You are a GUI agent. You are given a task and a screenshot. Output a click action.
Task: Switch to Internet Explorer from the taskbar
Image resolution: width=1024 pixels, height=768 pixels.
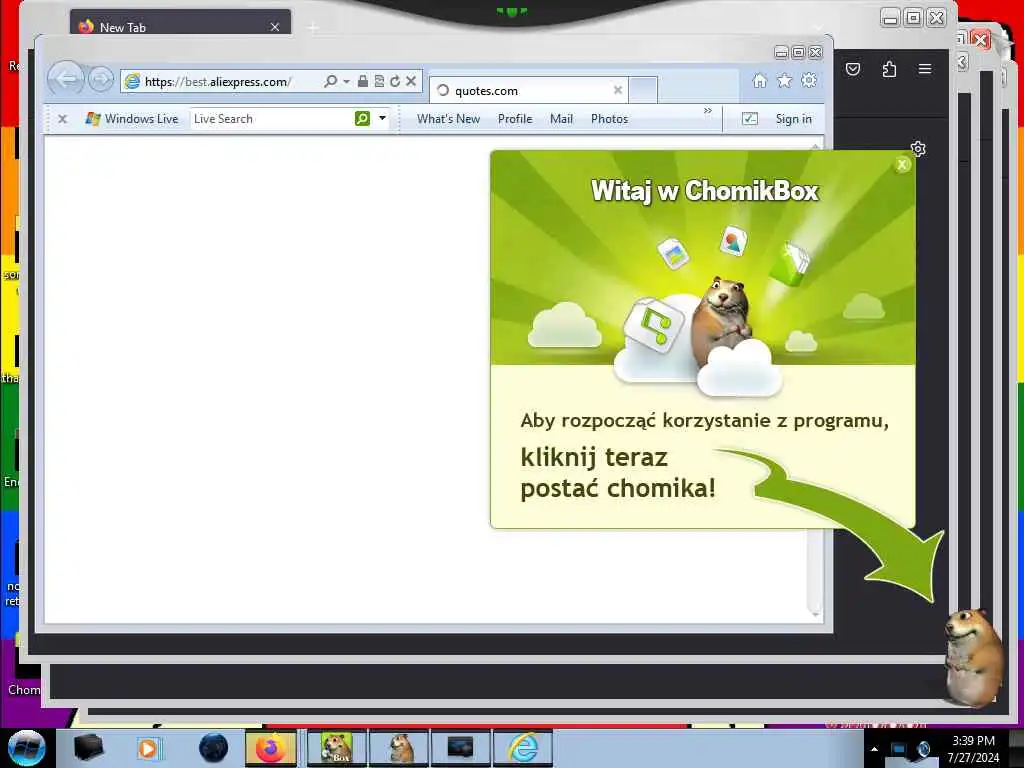pyautogui.click(x=523, y=748)
